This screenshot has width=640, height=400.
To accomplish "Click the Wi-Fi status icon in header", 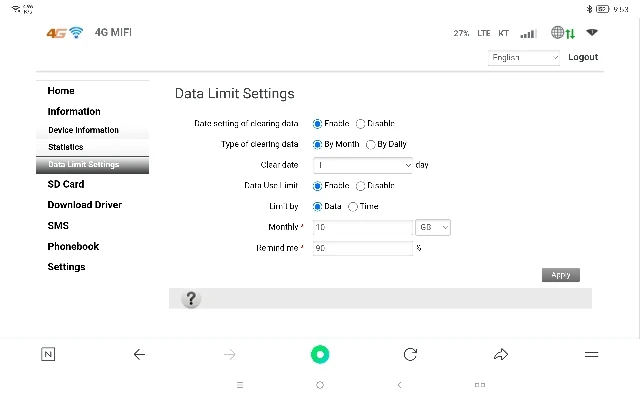I will (592, 32).
